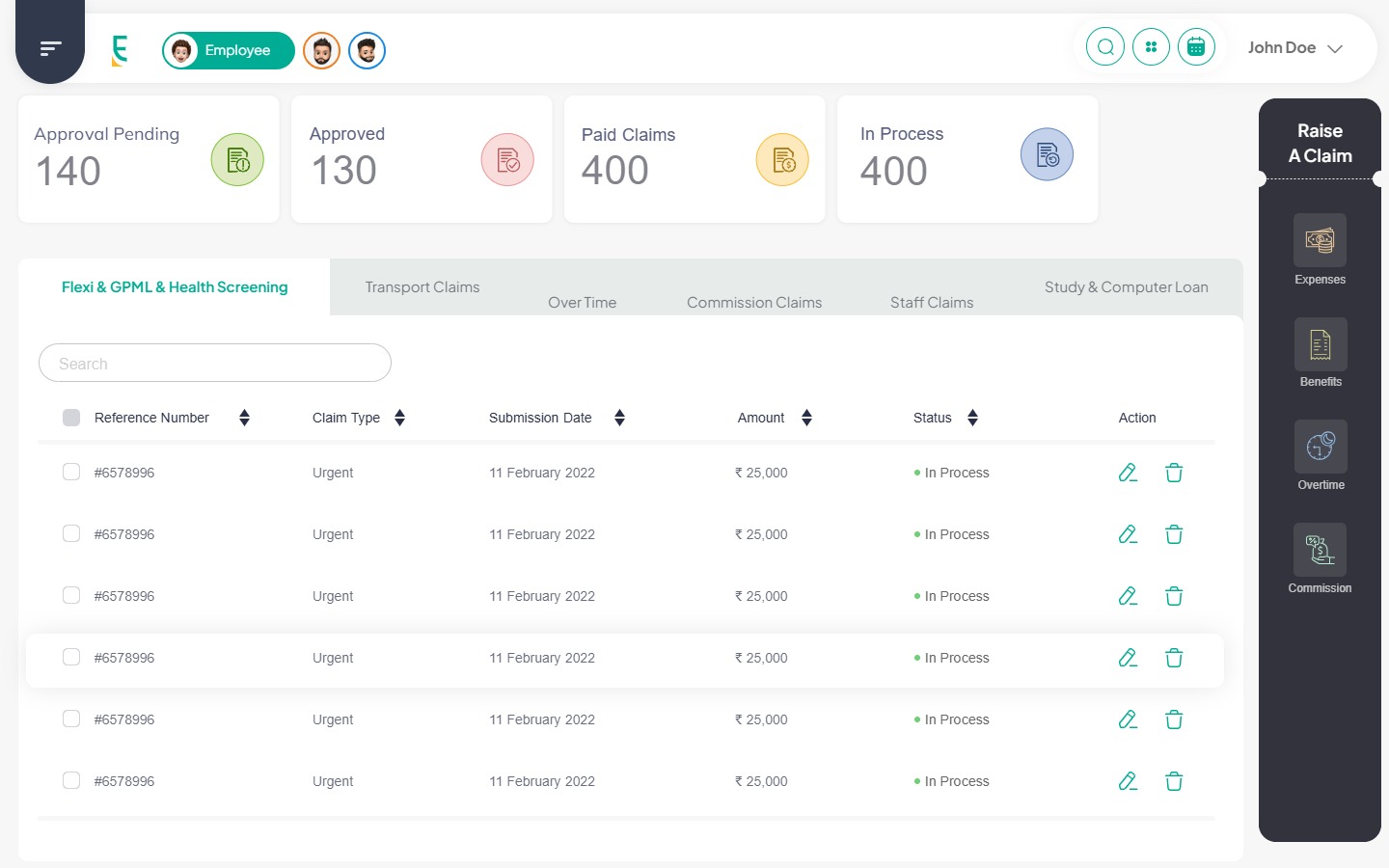
Task: Open the Study & Computer Loan tab
Action: pyautogui.click(x=1126, y=287)
